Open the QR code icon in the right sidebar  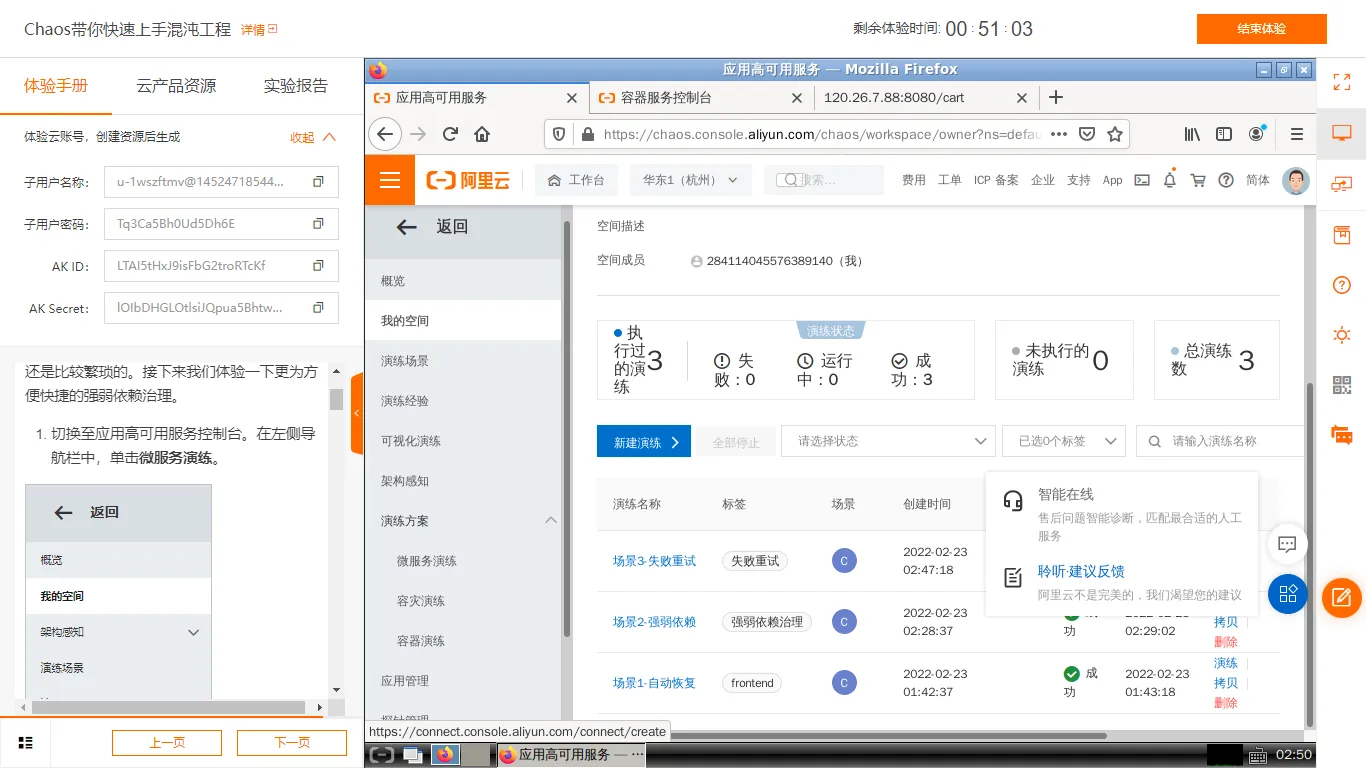point(1342,385)
